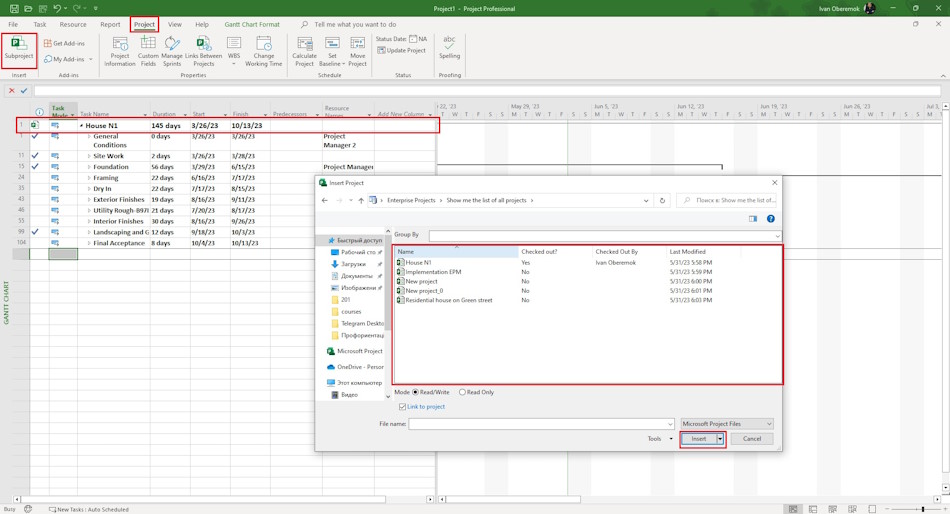
Task: Open the Tools dropdown in the dialog
Action: tap(660, 439)
